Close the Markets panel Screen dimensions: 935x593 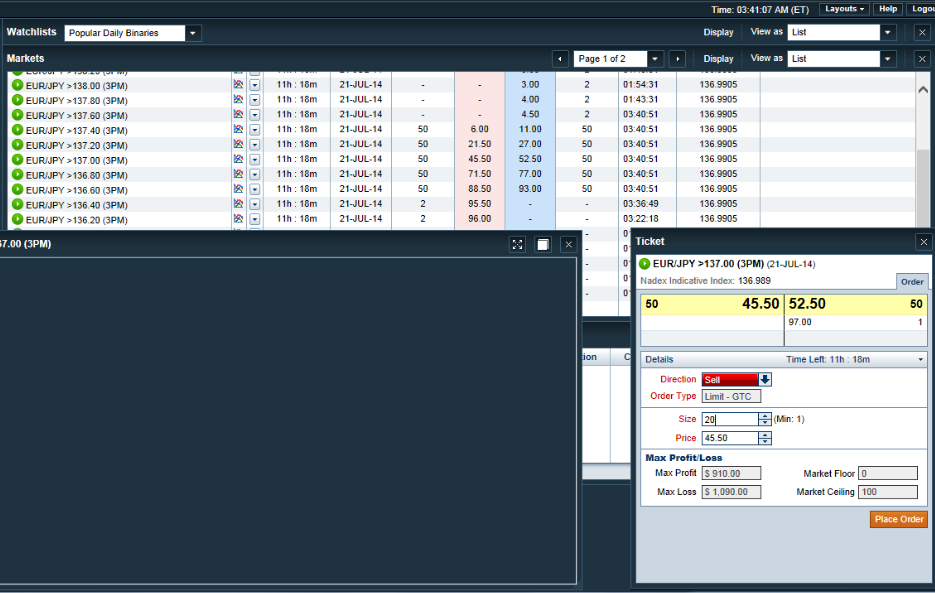[922, 59]
